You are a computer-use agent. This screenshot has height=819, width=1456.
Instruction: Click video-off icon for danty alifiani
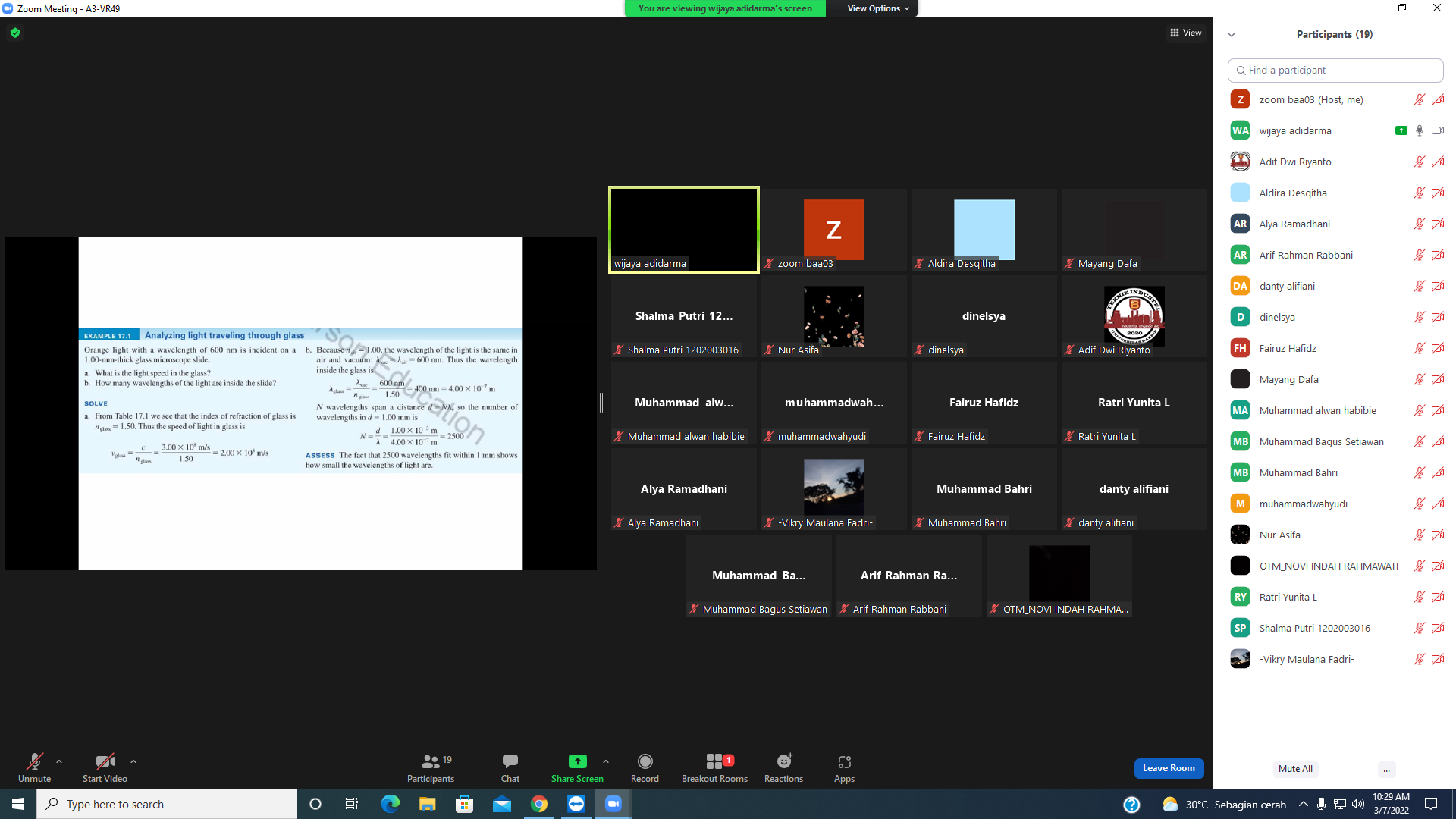(1438, 286)
